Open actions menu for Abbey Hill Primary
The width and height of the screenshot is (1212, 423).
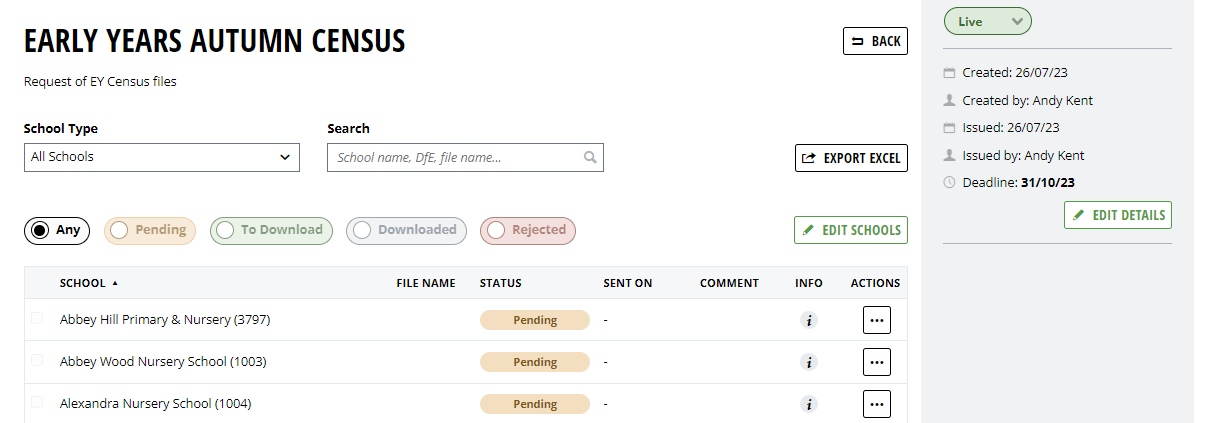[877, 320]
